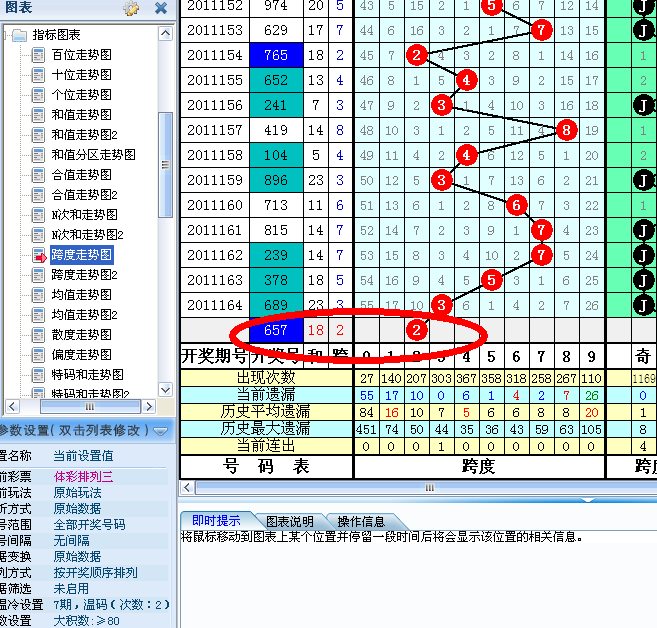This screenshot has height=628, width=657.
Task: Select 和值走势图 from the tree
Action: [x=82, y=115]
